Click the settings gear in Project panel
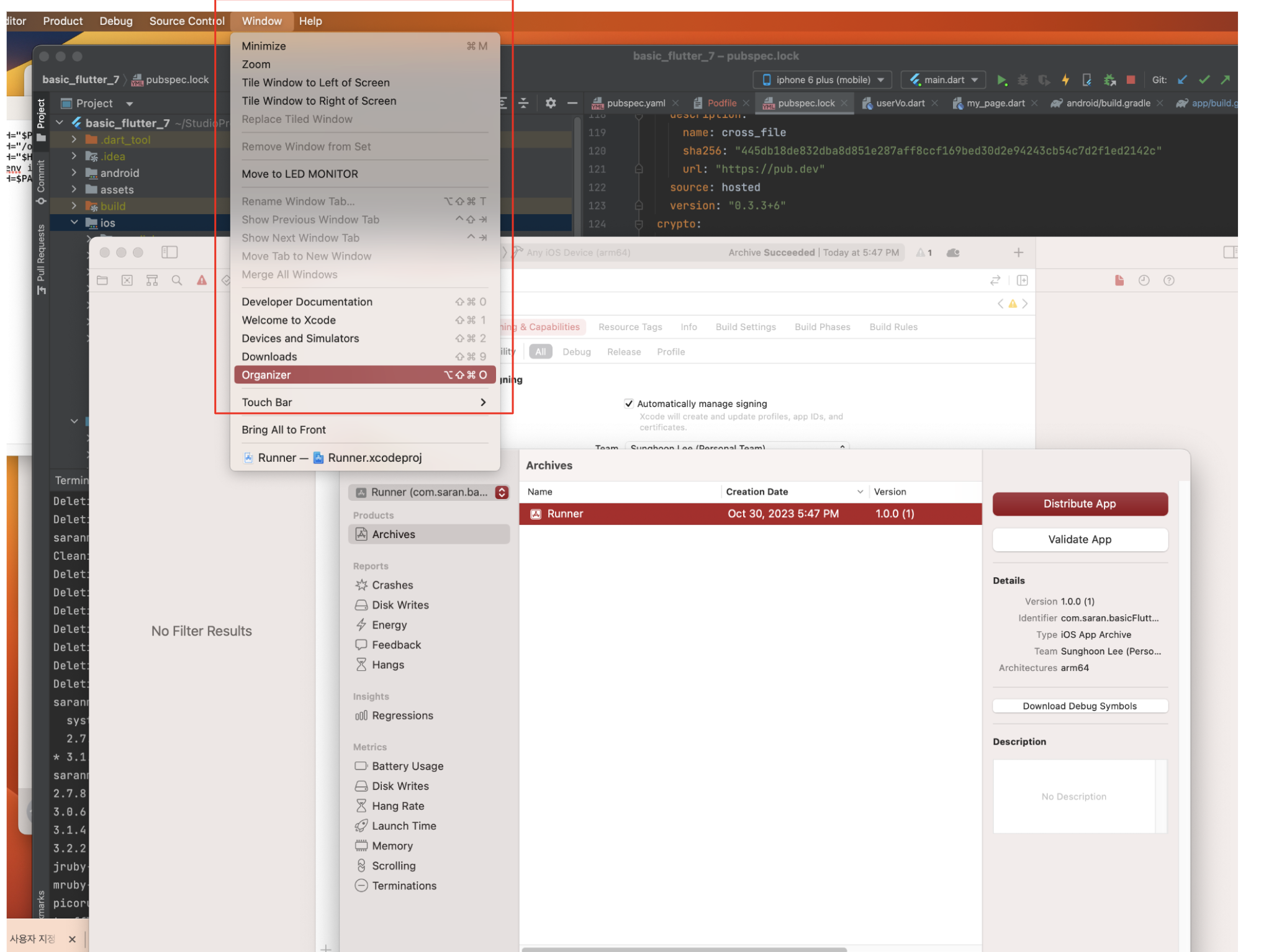This screenshot has width=1269, height=952. [x=550, y=103]
